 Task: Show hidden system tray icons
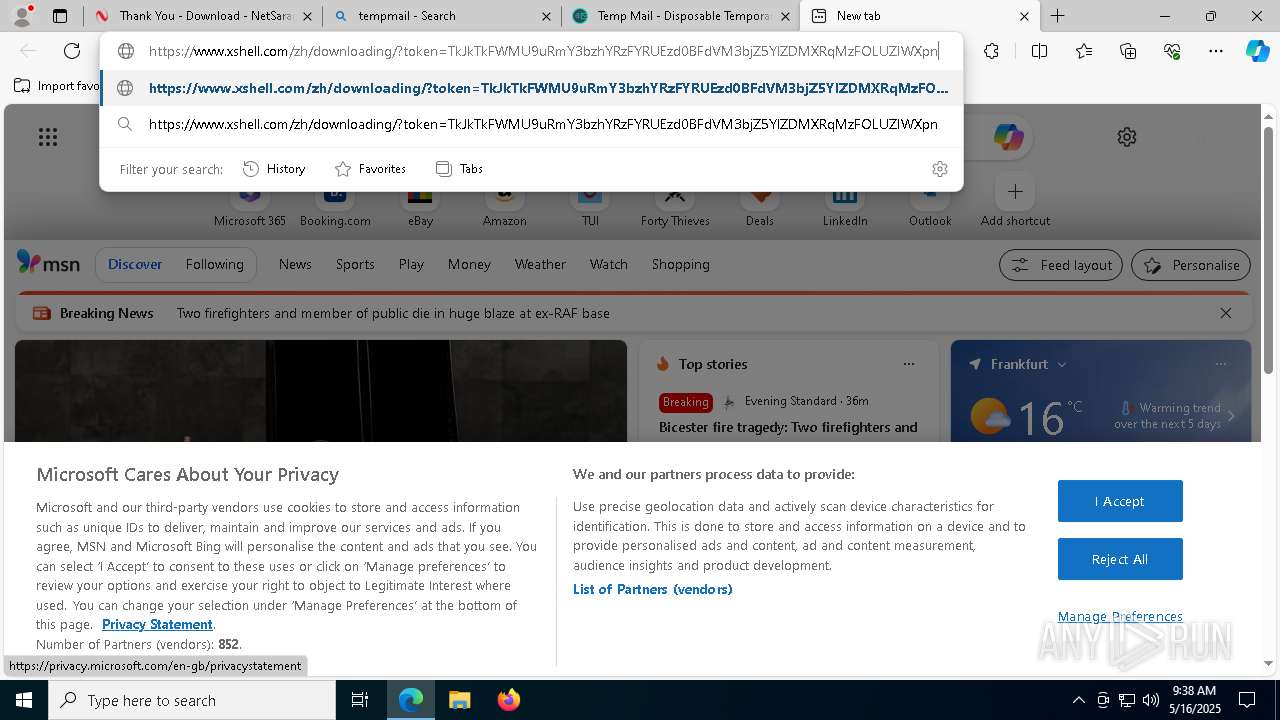click(x=1078, y=700)
